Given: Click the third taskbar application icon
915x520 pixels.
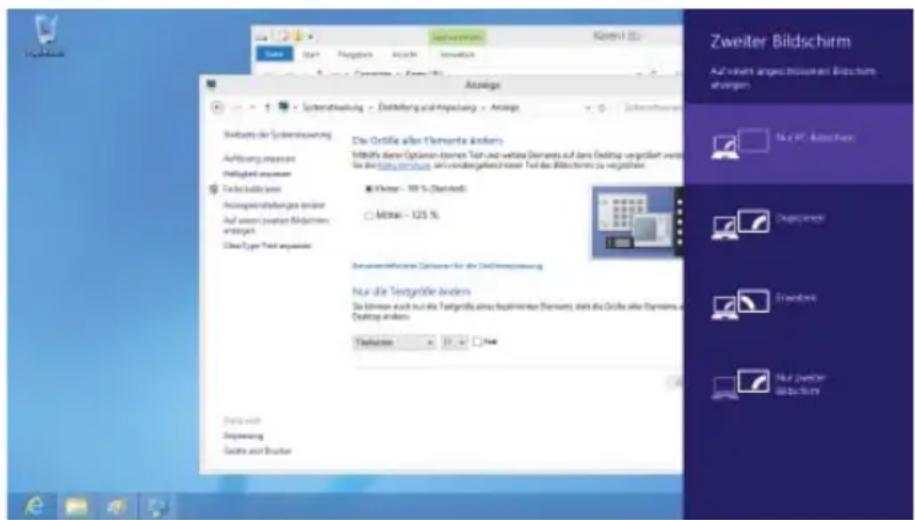Looking at the screenshot, I should click(x=117, y=505).
